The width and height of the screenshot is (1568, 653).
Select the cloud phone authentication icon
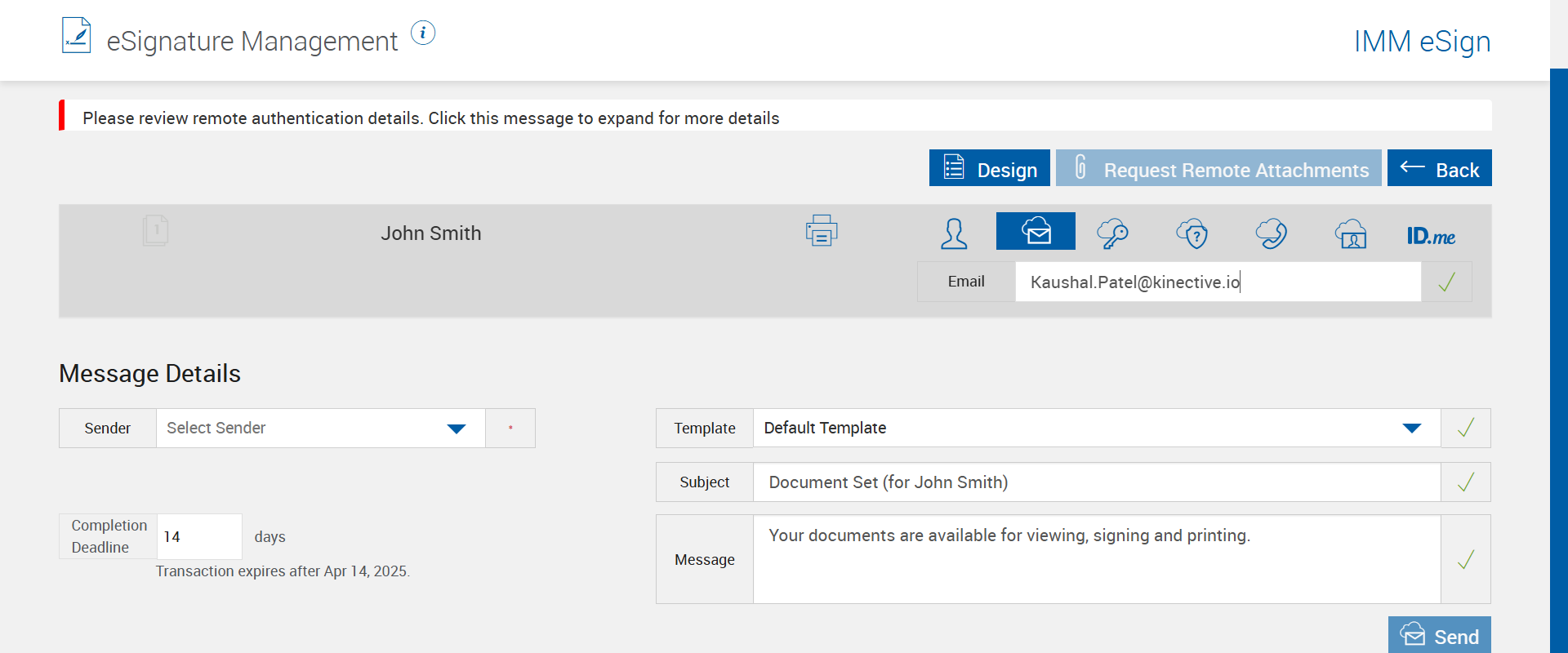tap(1271, 233)
